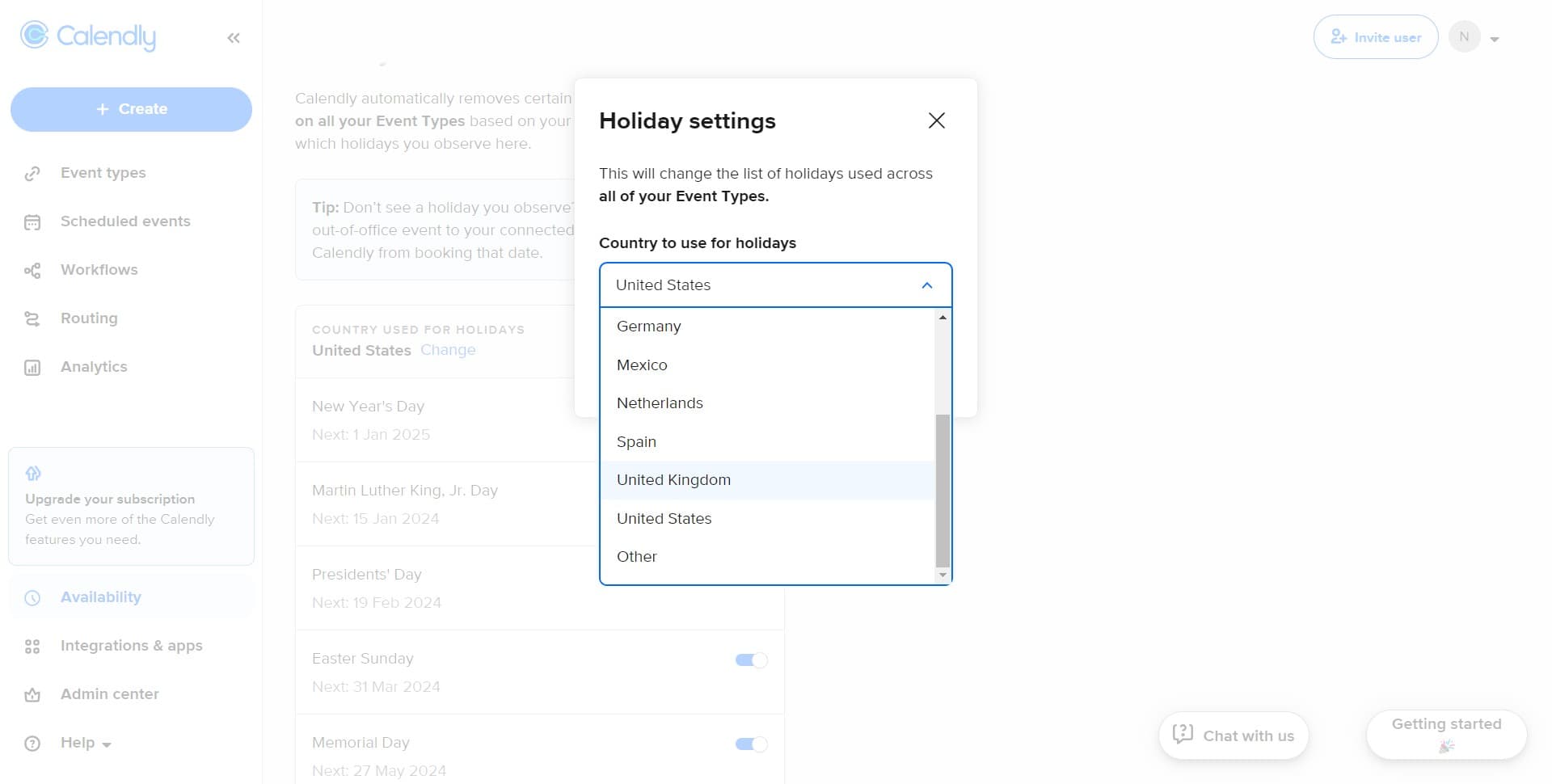Choose Germany in the country list
This screenshot has width=1552, height=784.
point(648,327)
